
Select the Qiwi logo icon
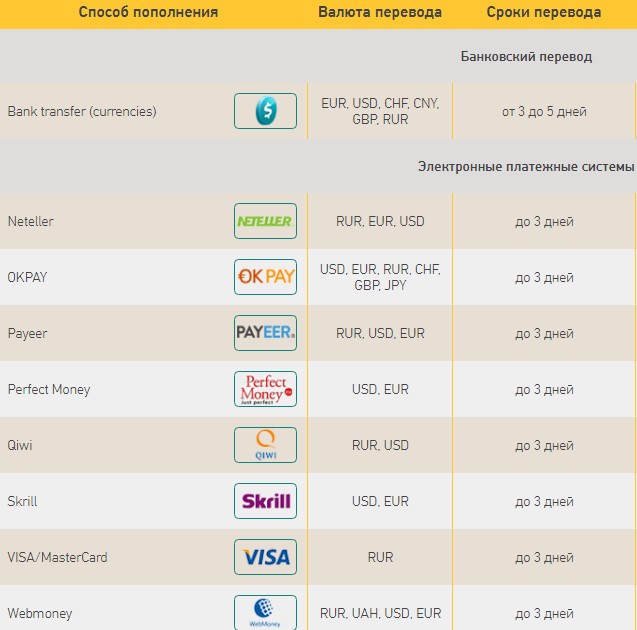point(265,445)
